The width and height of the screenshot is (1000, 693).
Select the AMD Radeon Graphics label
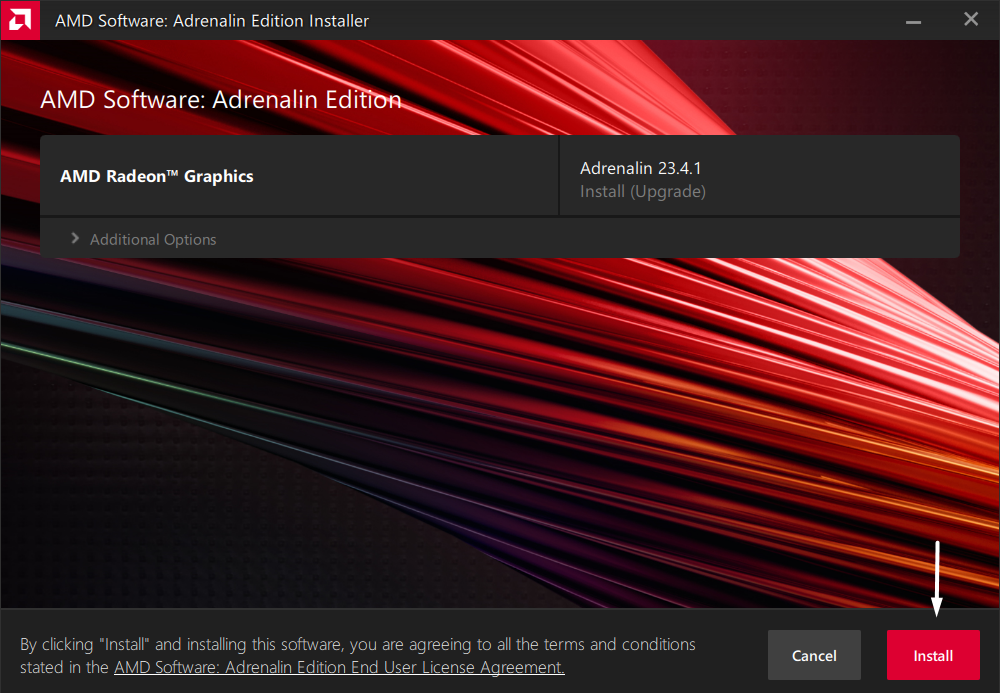coord(157,176)
